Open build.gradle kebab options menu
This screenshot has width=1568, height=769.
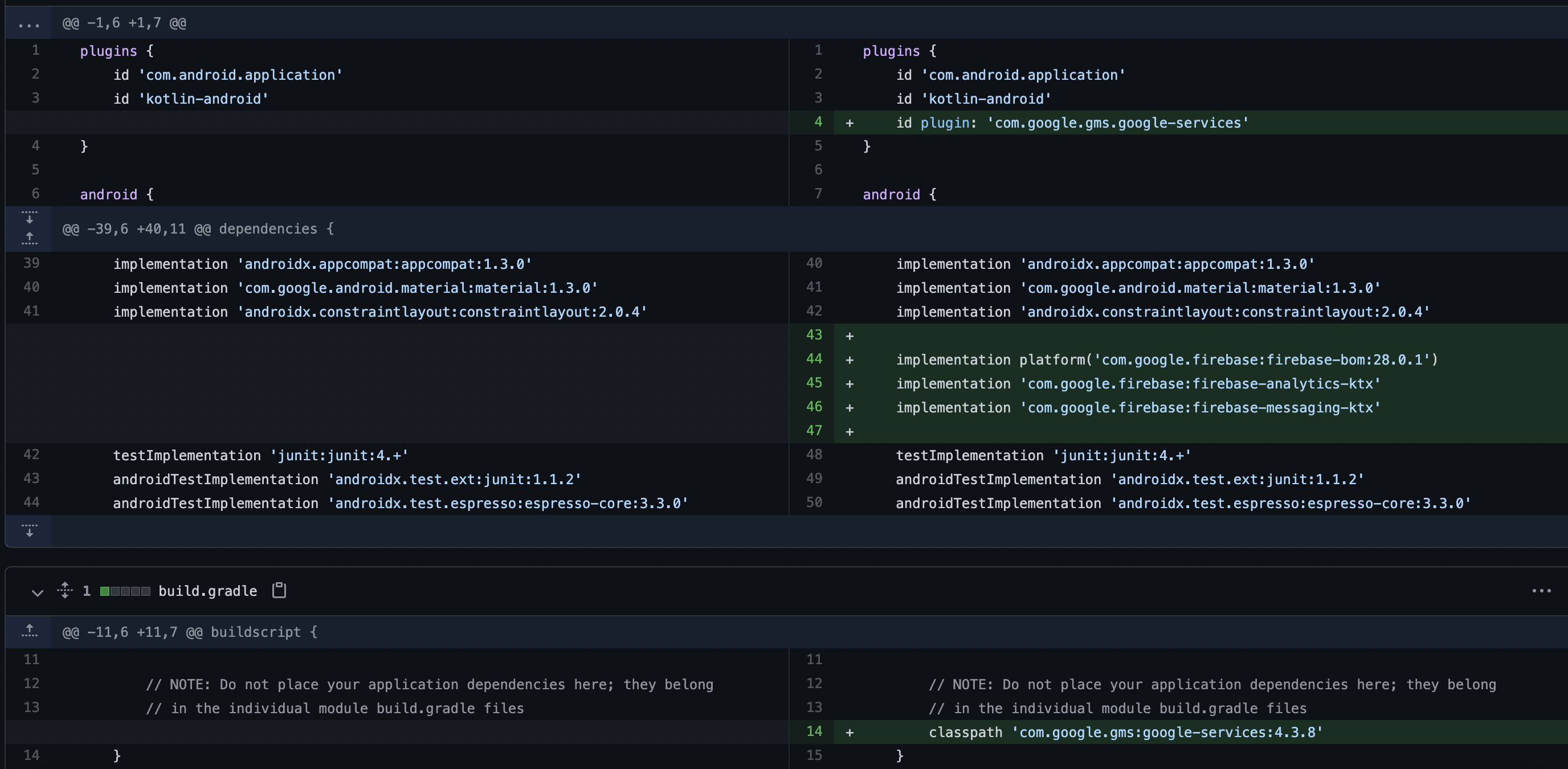1541,591
